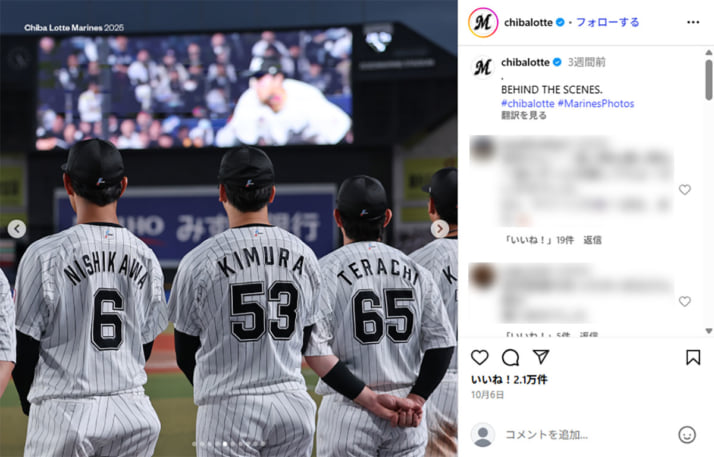Go back to the previous photo arrow
Image resolution: width=714 pixels, height=457 pixels.
(17, 228)
